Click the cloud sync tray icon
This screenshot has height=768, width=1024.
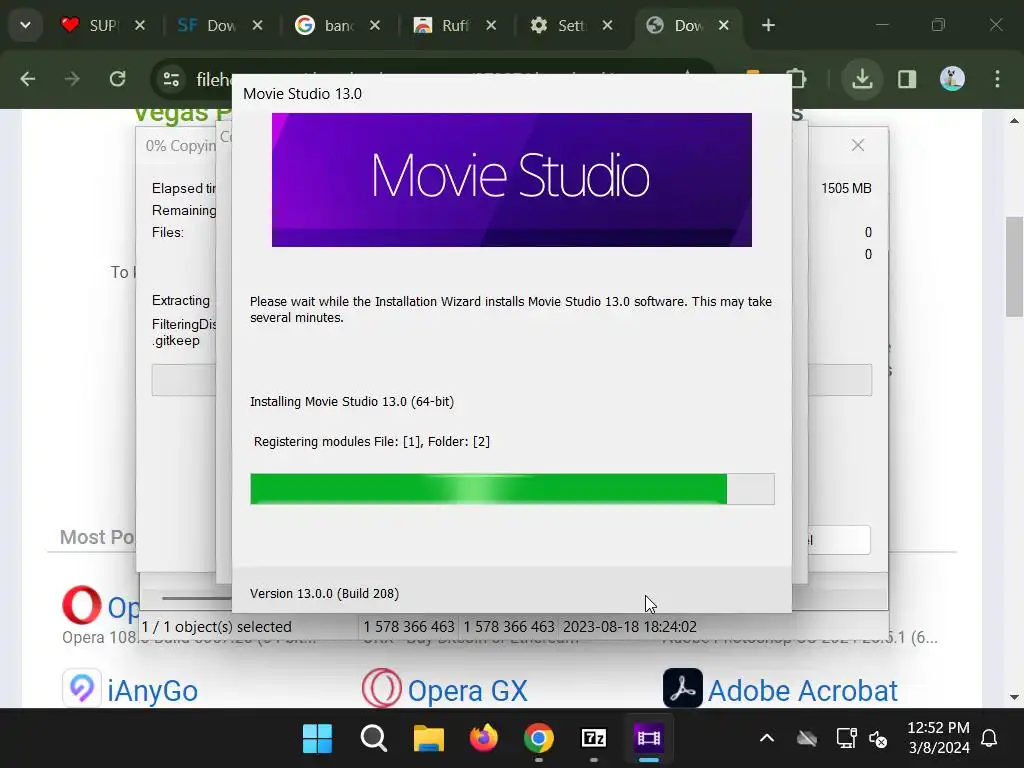coord(807,739)
